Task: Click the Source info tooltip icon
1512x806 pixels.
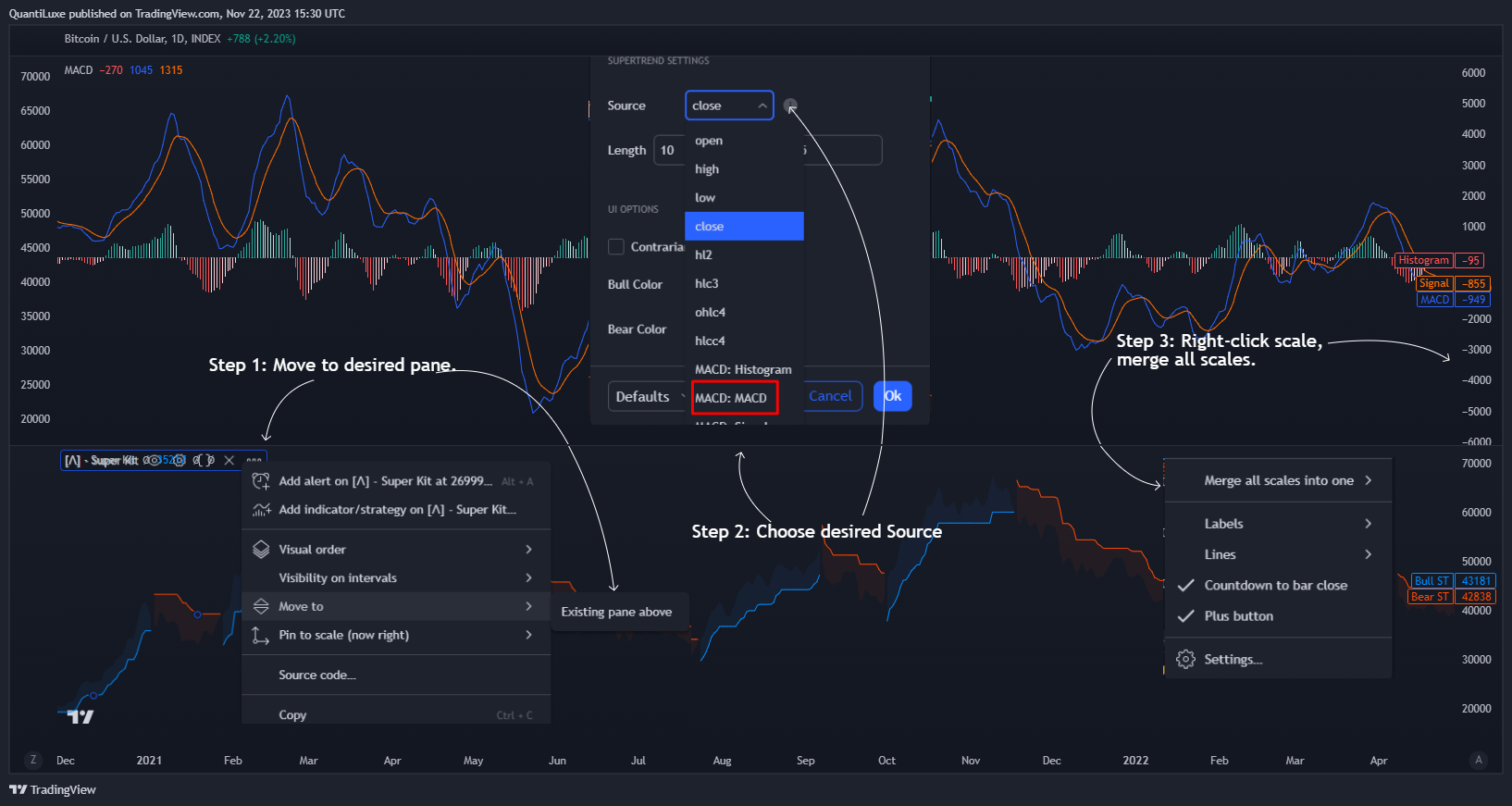Action: click(x=790, y=105)
